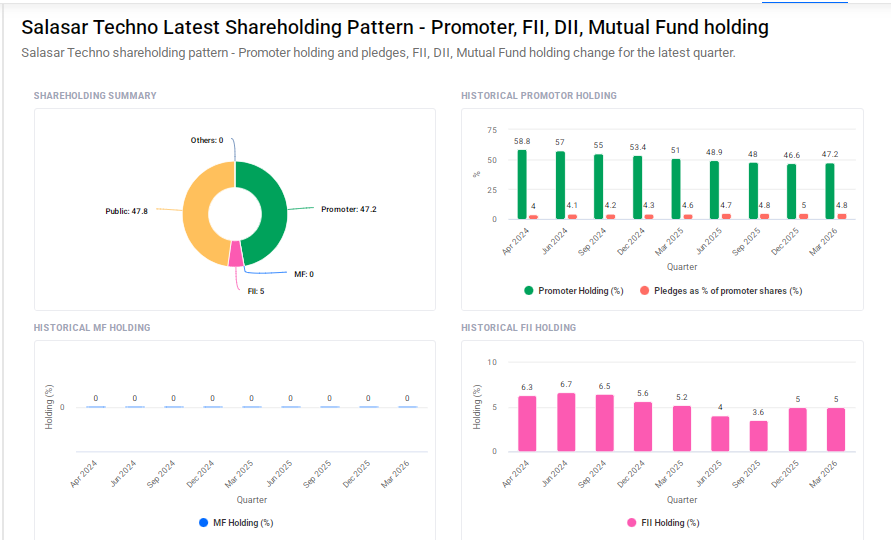Click the green promoter bar labeled 53.4
This screenshot has width=891, height=540.
pos(638,188)
